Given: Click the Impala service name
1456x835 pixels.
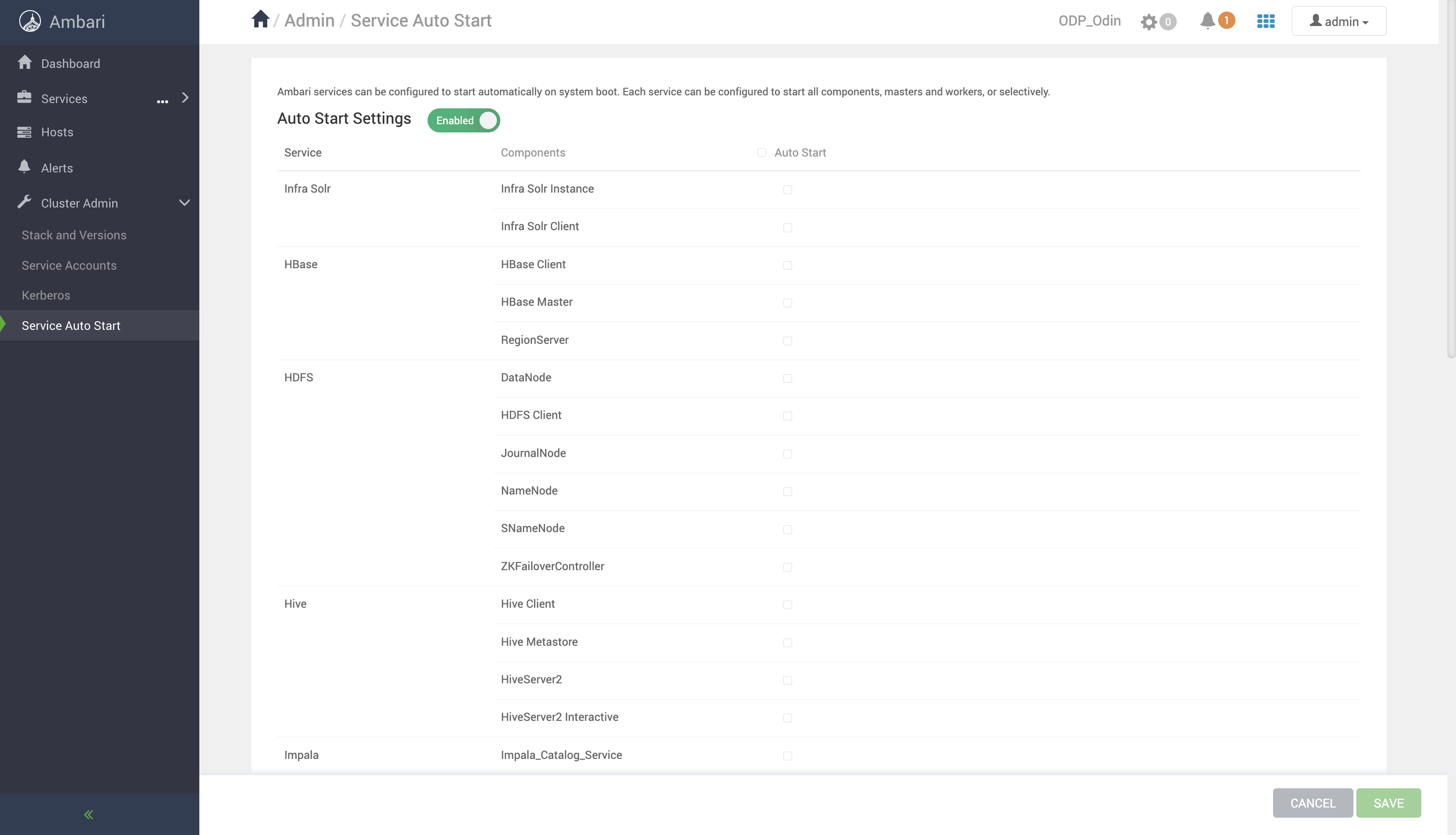Looking at the screenshot, I should coord(301,755).
